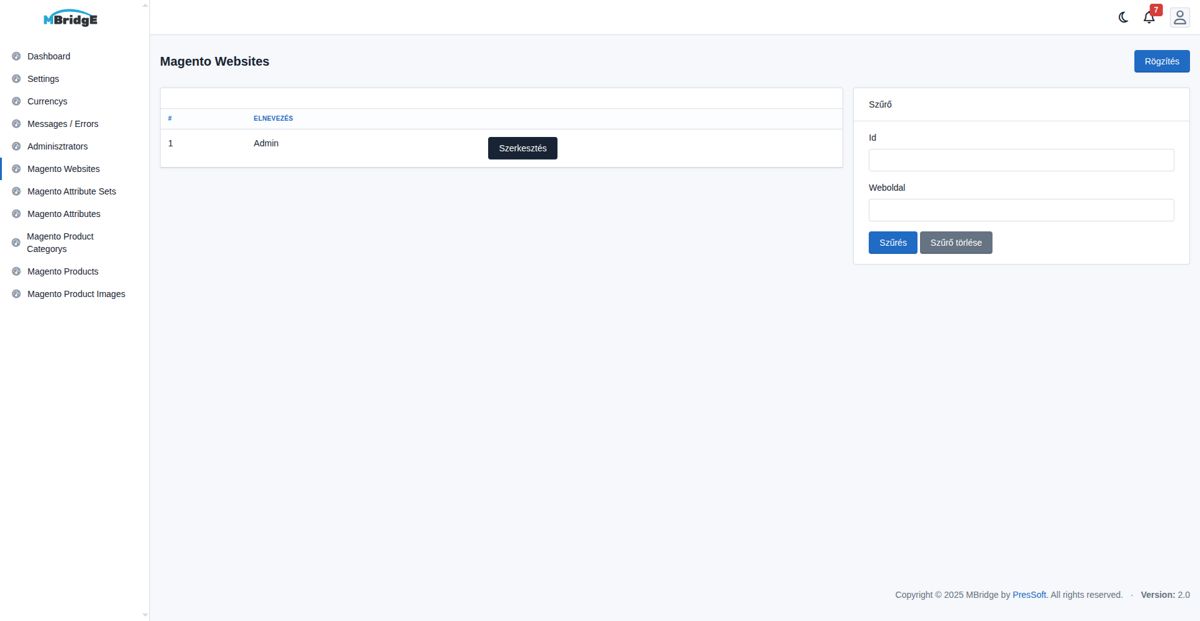Screen dimensions: 1200x621
Task: Toggle dark mode with the moon icon
Action: pyautogui.click(x=1123, y=17)
